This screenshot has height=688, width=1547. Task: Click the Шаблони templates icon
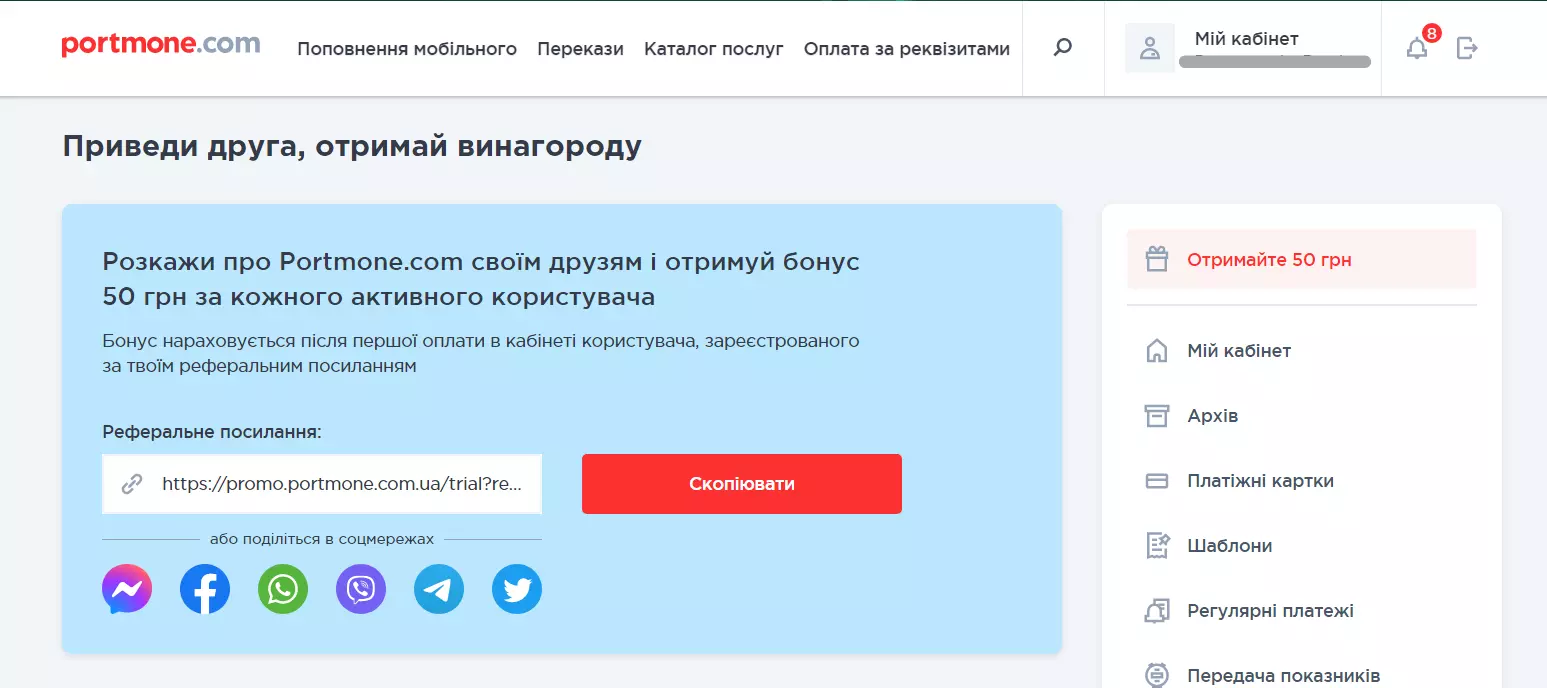click(1157, 545)
